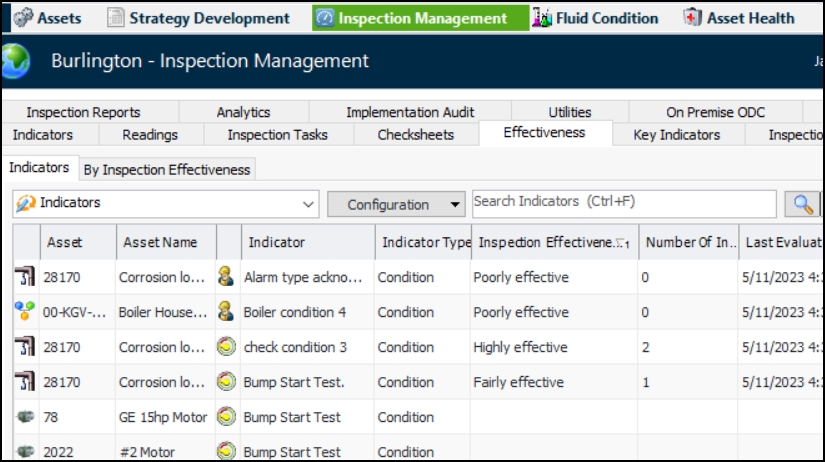Open the Checksheets tab
This screenshot has height=462, width=825.
415,135
